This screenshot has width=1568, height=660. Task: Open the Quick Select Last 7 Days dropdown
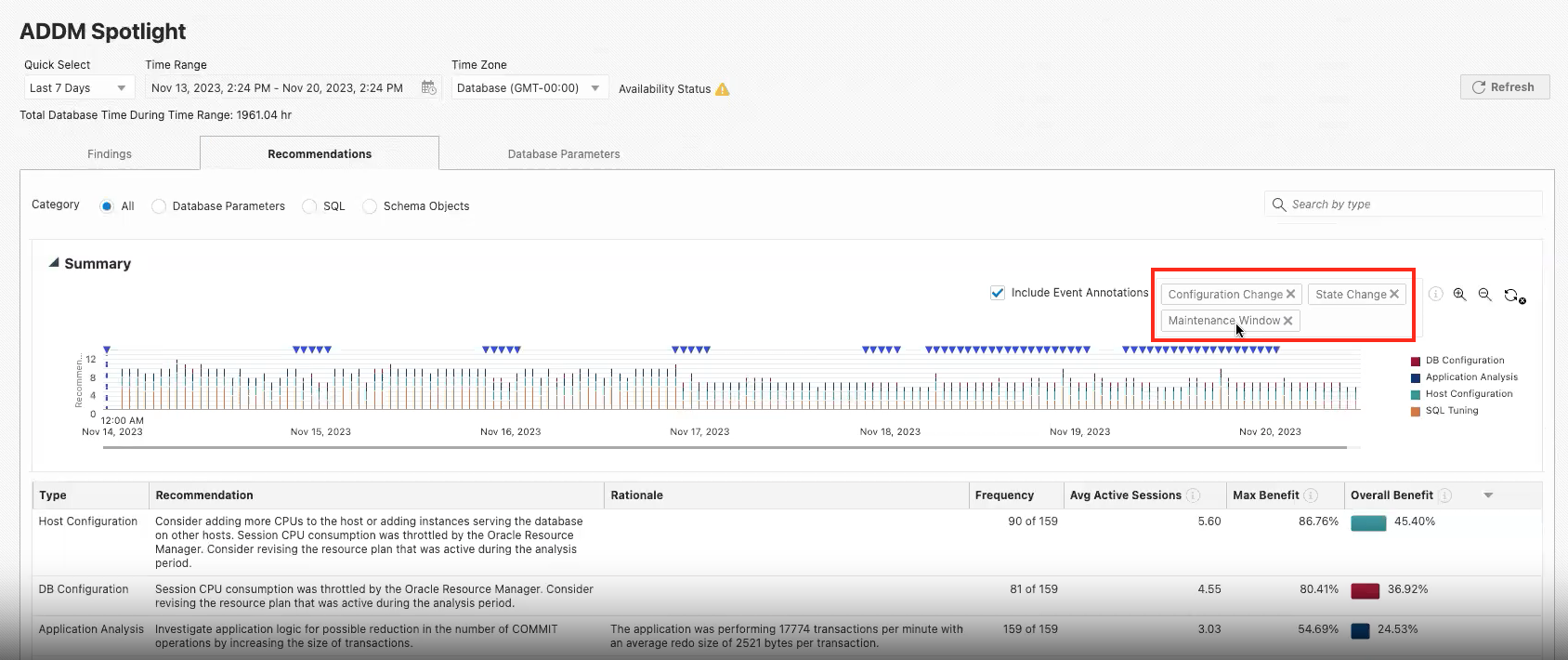(79, 88)
